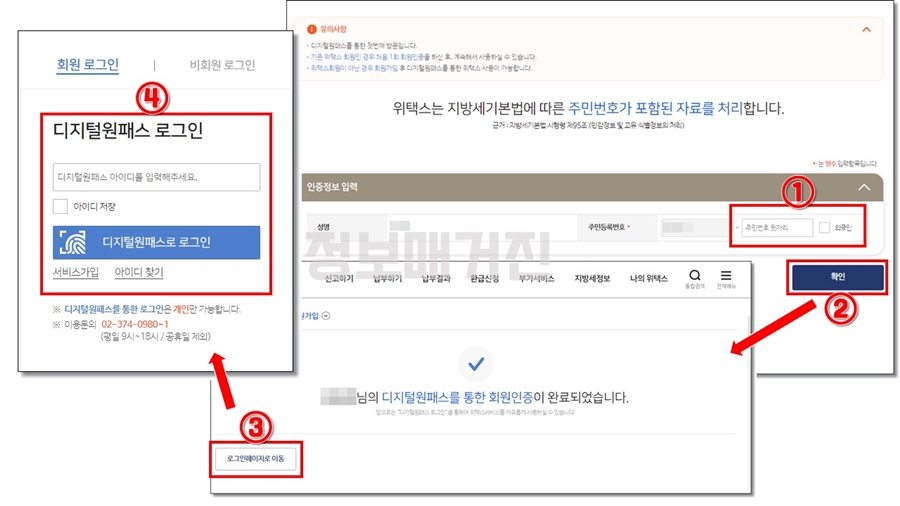
Task: Click the 인증정보 입력 section title
Action: point(332,187)
